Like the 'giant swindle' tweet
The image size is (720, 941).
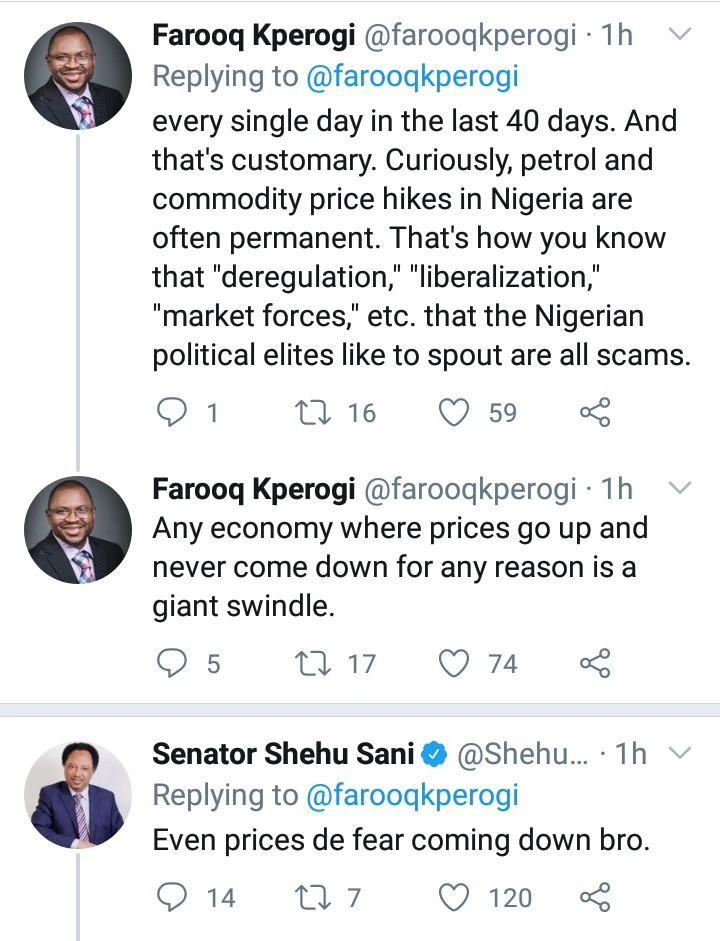[x=455, y=662]
